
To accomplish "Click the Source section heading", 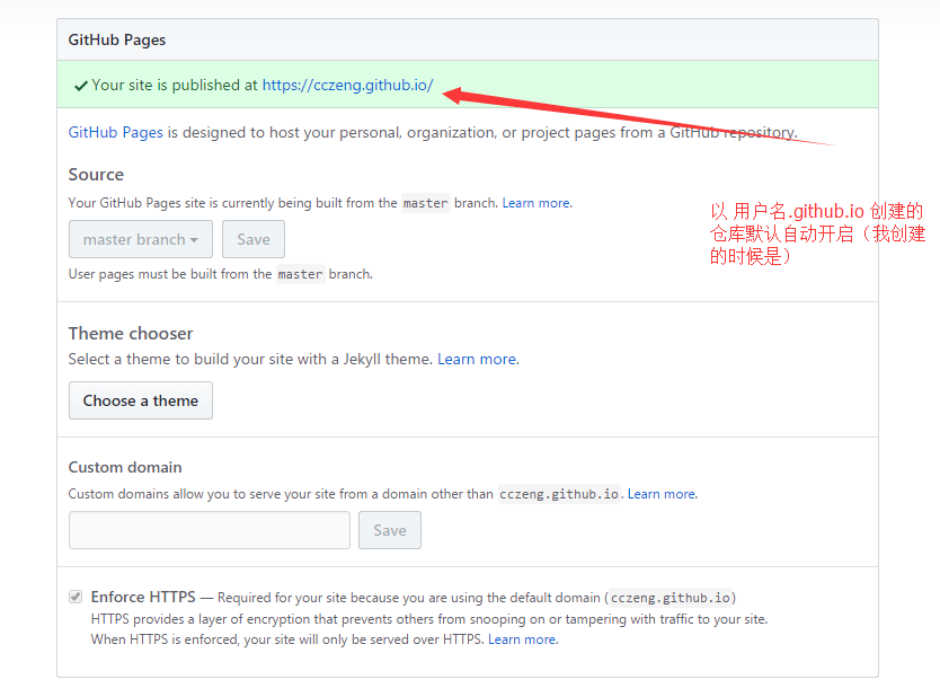I will (96, 174).
